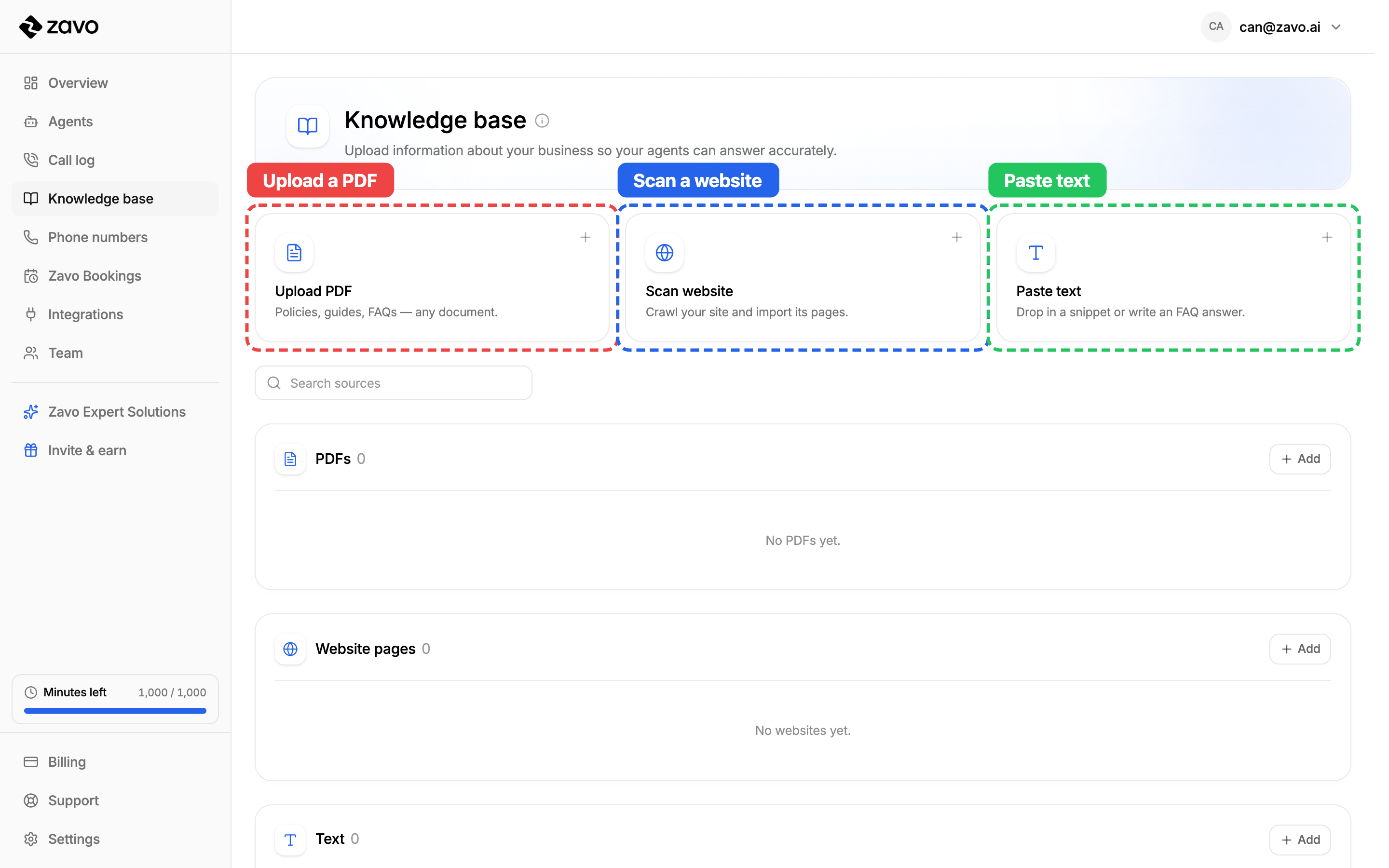This screenshot has width=1389, height=868.
Task: Add a new PDF in PDFs section
Action: tap(1299, 459)
